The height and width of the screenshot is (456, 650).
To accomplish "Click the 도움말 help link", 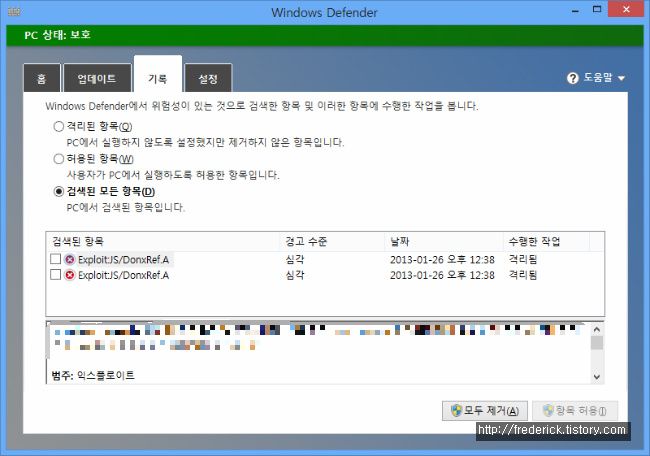I will [598, 78].
